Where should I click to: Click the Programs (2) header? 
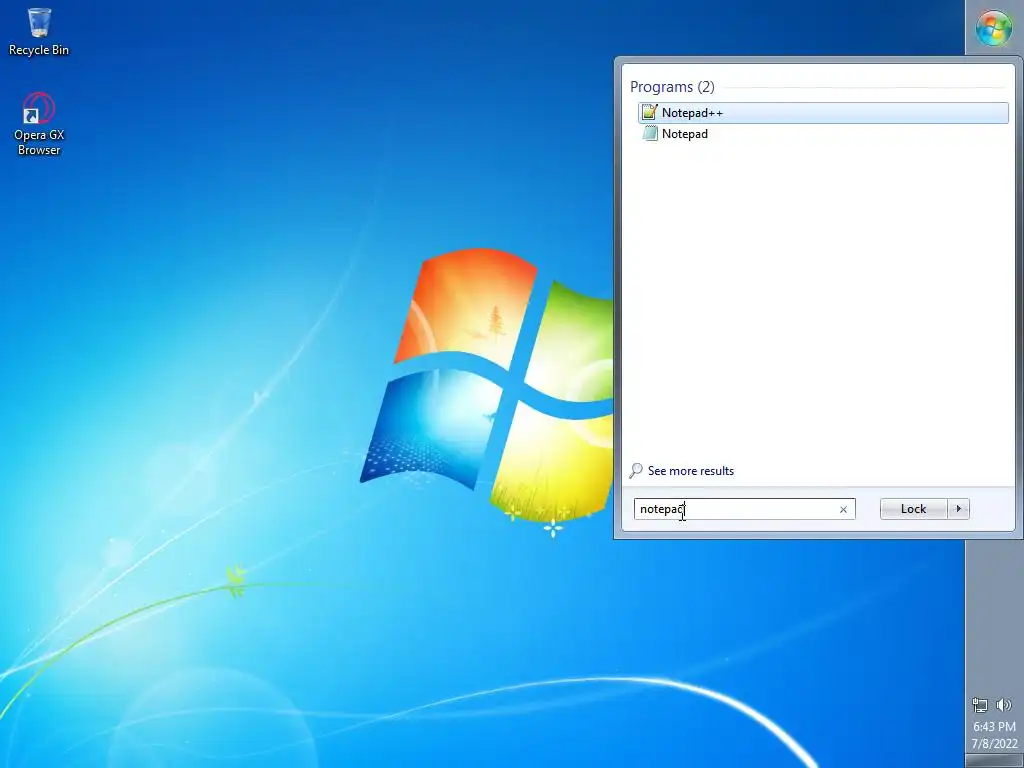(x=672, y=87)
